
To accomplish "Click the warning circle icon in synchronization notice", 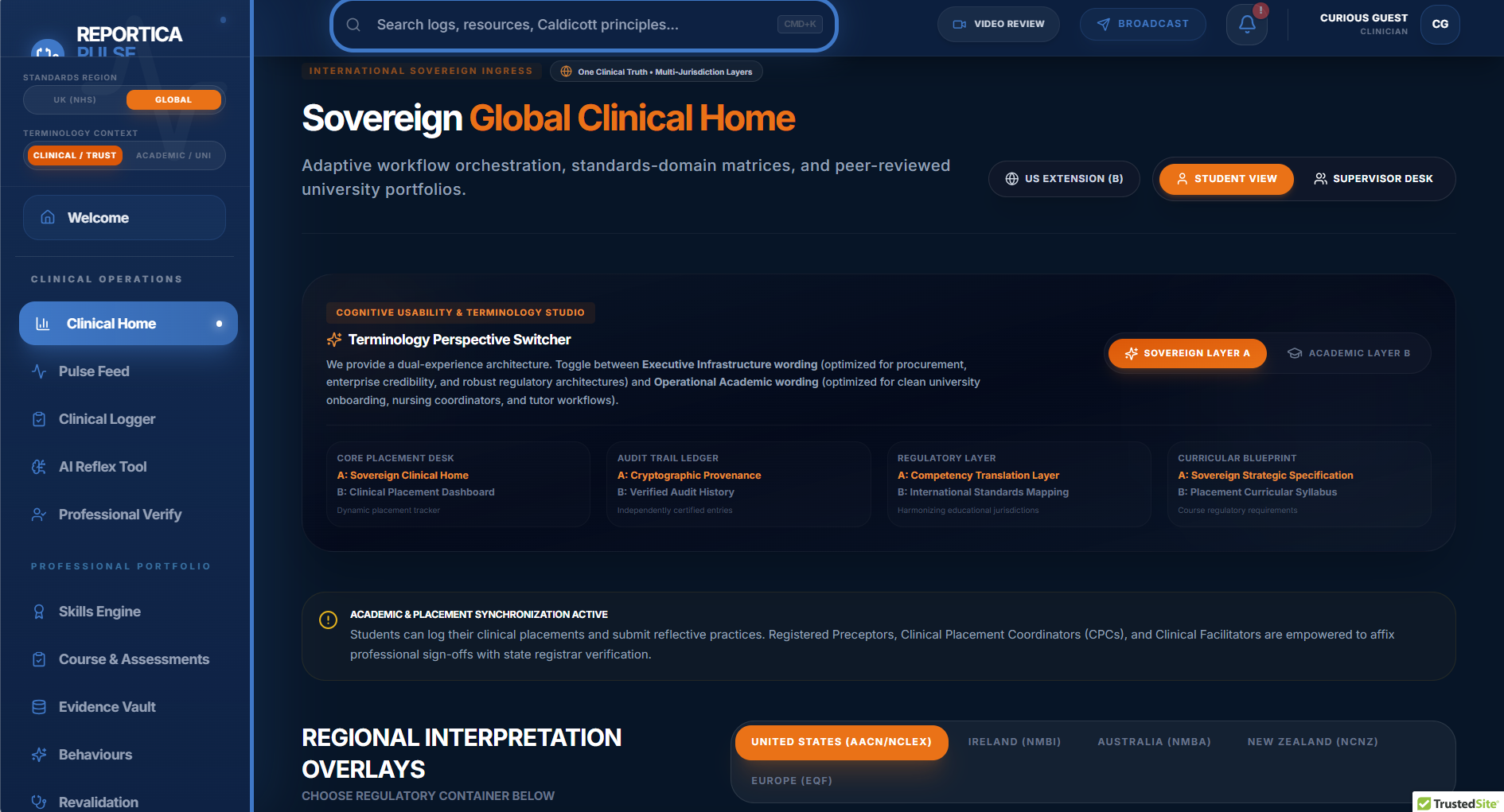I will pos(328,620).
